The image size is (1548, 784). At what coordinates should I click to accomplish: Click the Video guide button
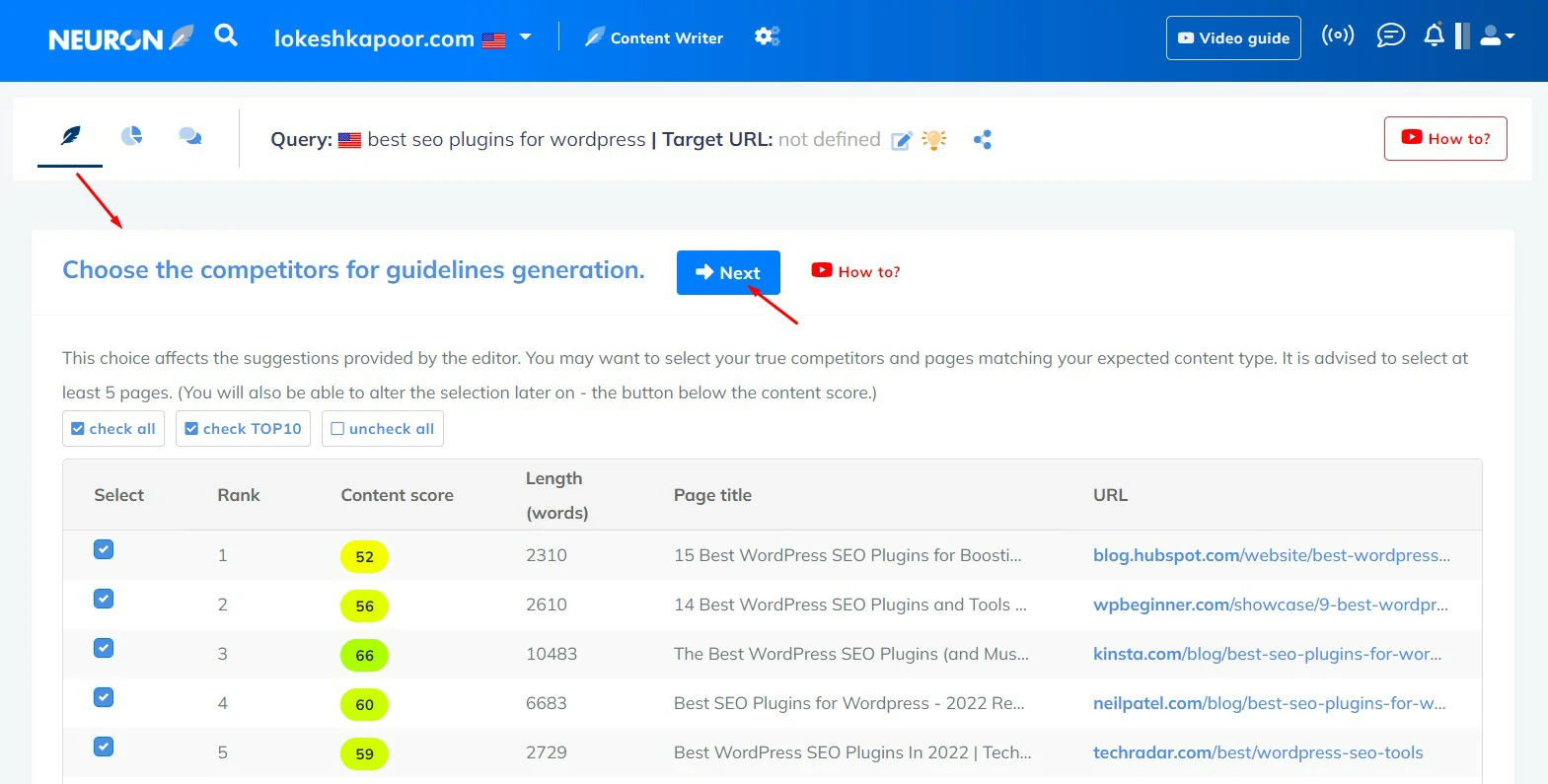(1233, 37)
